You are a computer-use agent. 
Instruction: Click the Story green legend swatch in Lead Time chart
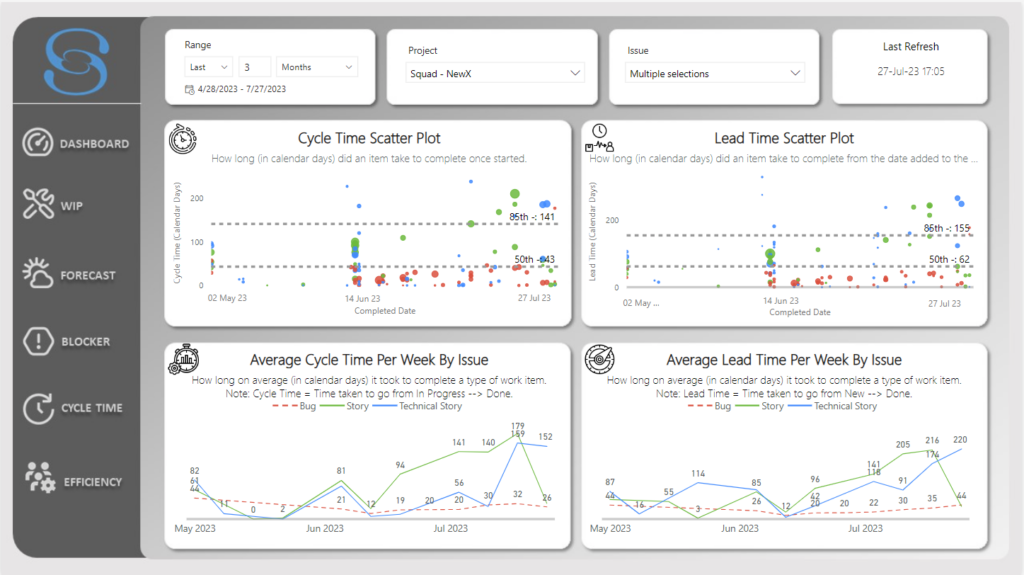point(747,406)
